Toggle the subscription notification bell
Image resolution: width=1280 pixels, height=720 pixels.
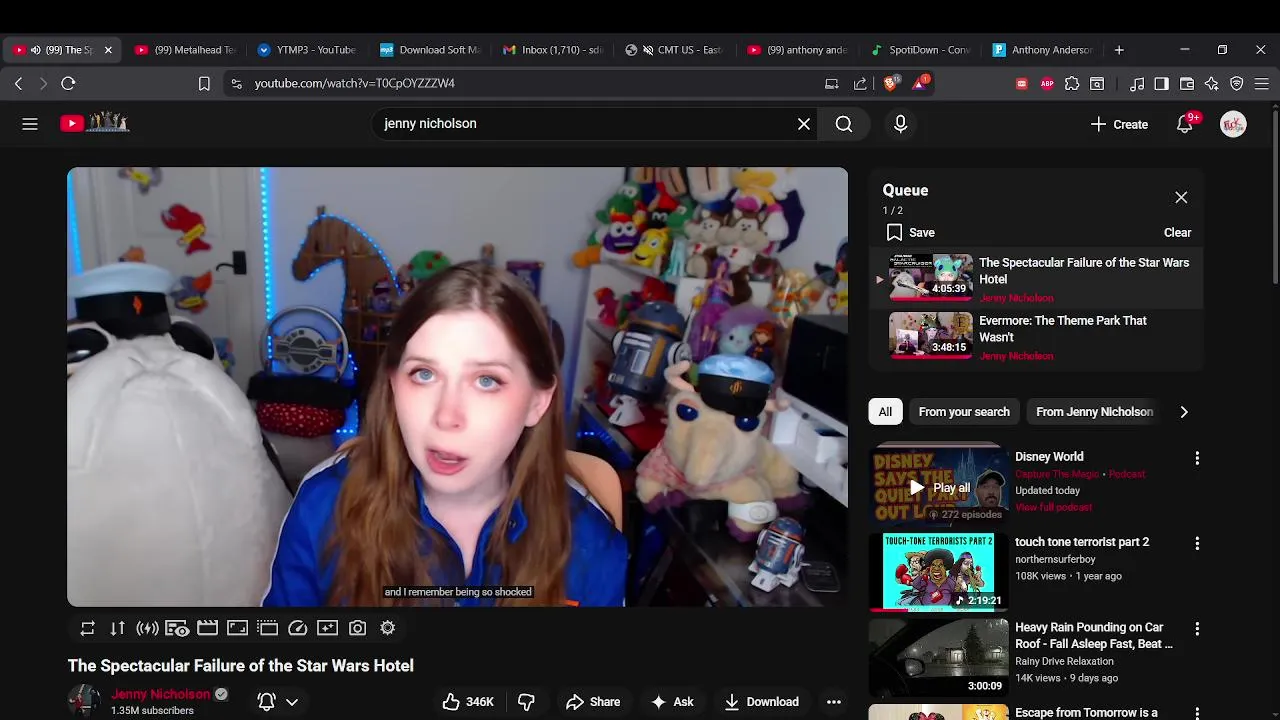click(x=266, y=702)
